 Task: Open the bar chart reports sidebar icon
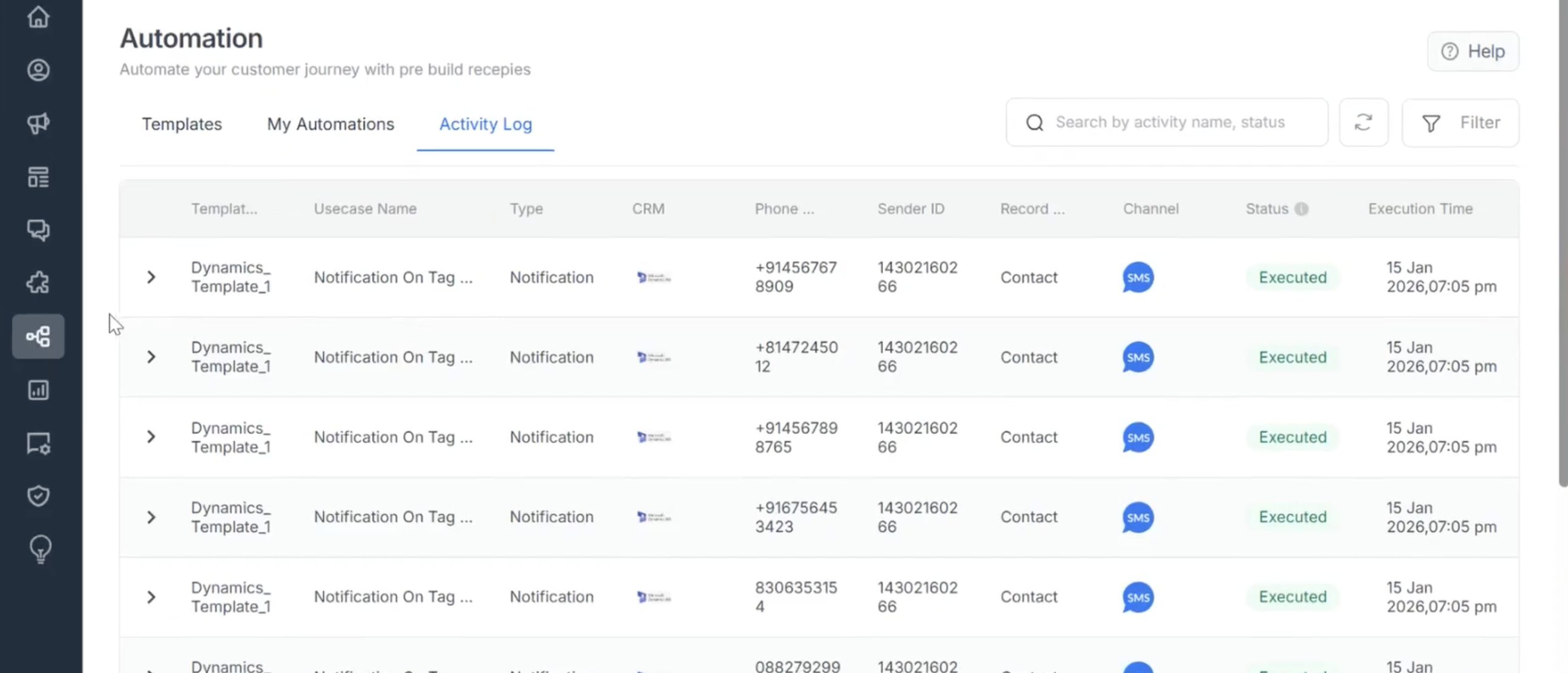(x=38, y=390)
